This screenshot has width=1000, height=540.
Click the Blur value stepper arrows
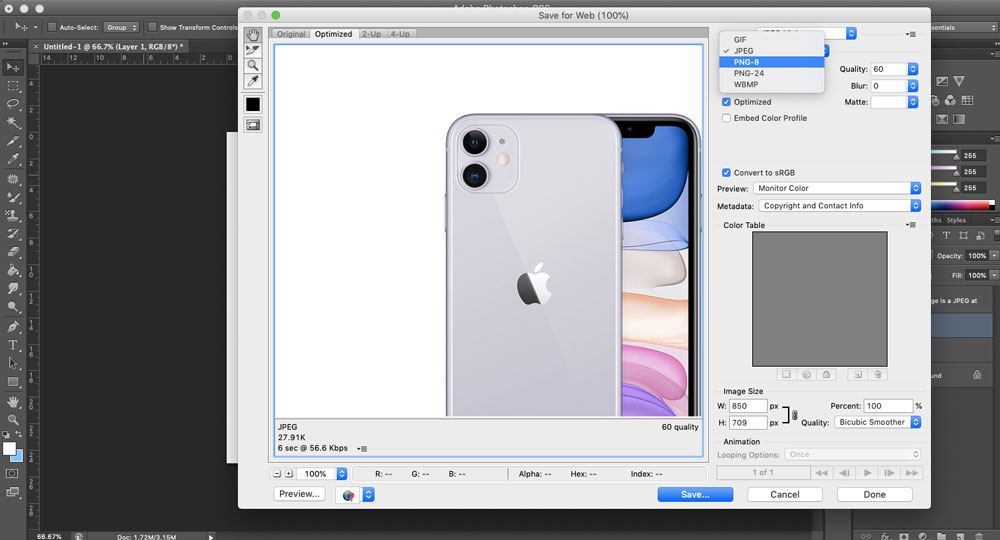coord(913,85)
